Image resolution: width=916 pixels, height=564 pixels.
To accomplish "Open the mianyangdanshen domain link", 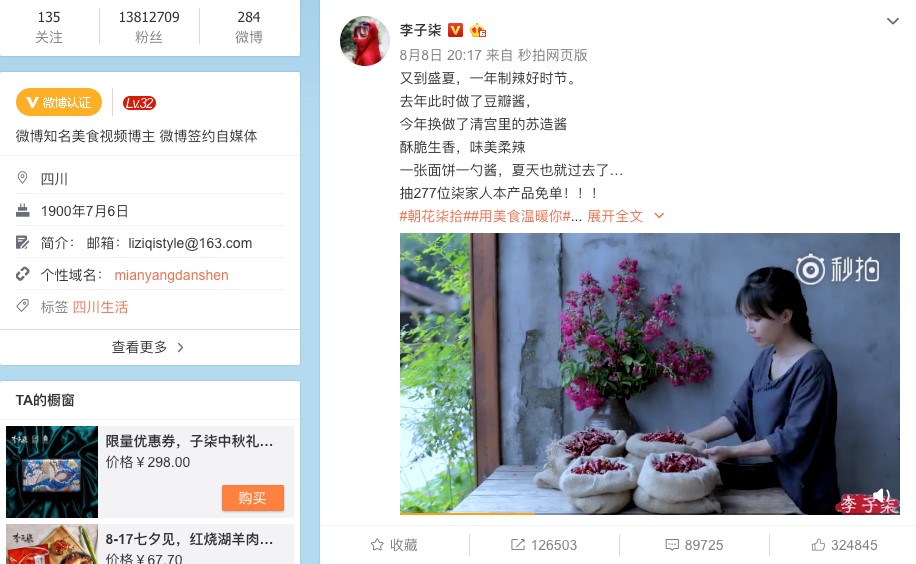I will tap(171, 275).
